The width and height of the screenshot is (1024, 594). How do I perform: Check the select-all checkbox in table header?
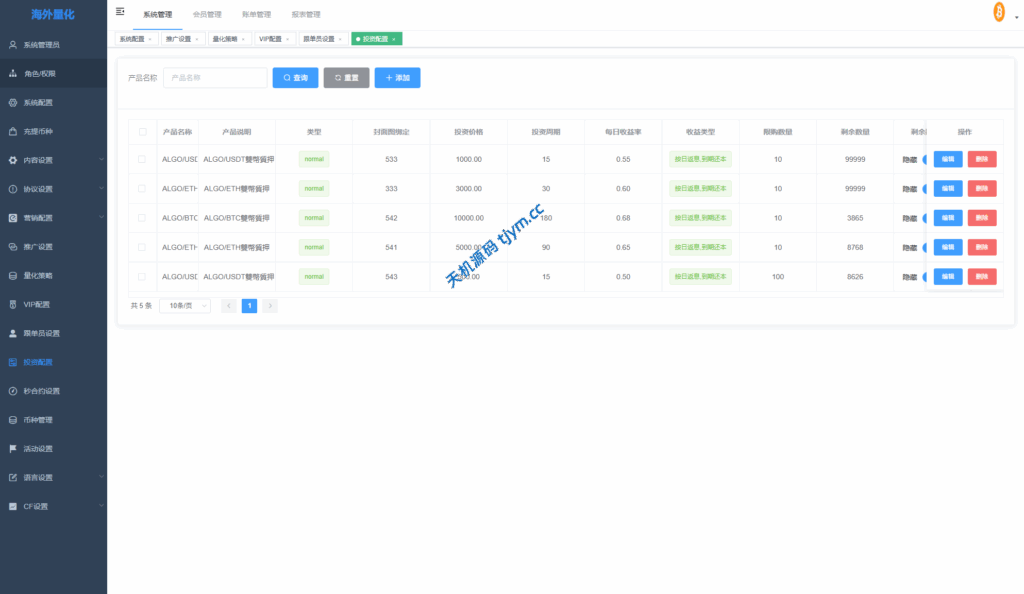click(142, 132)
